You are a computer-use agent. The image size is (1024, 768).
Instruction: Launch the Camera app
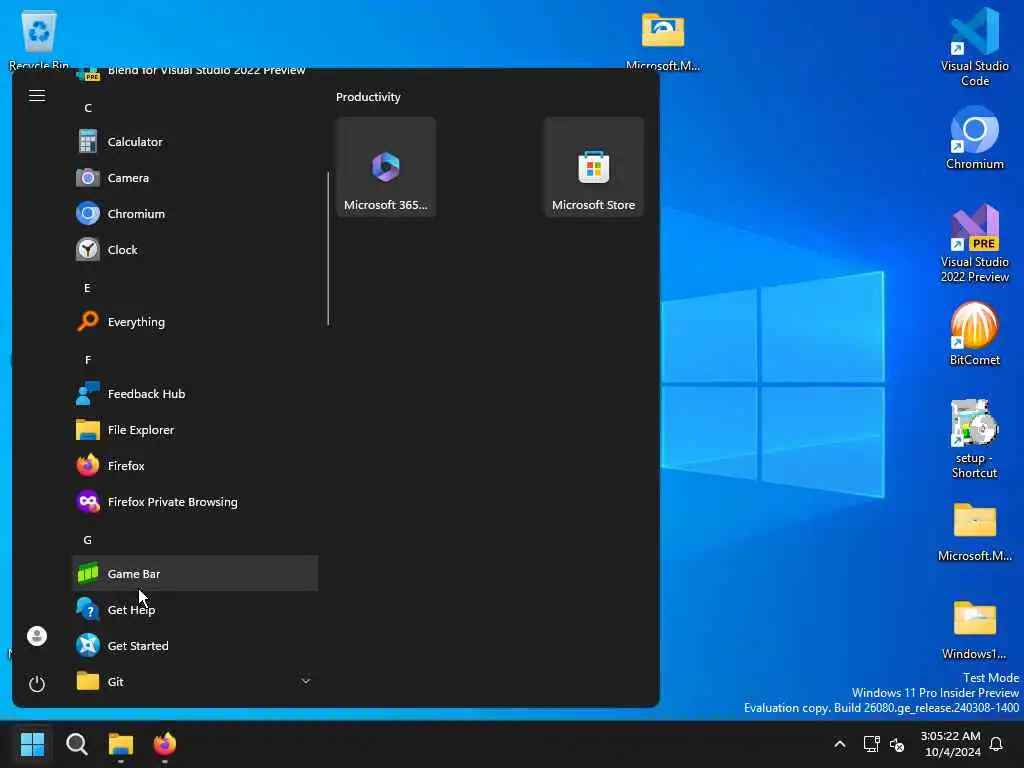tap(195, 178)
